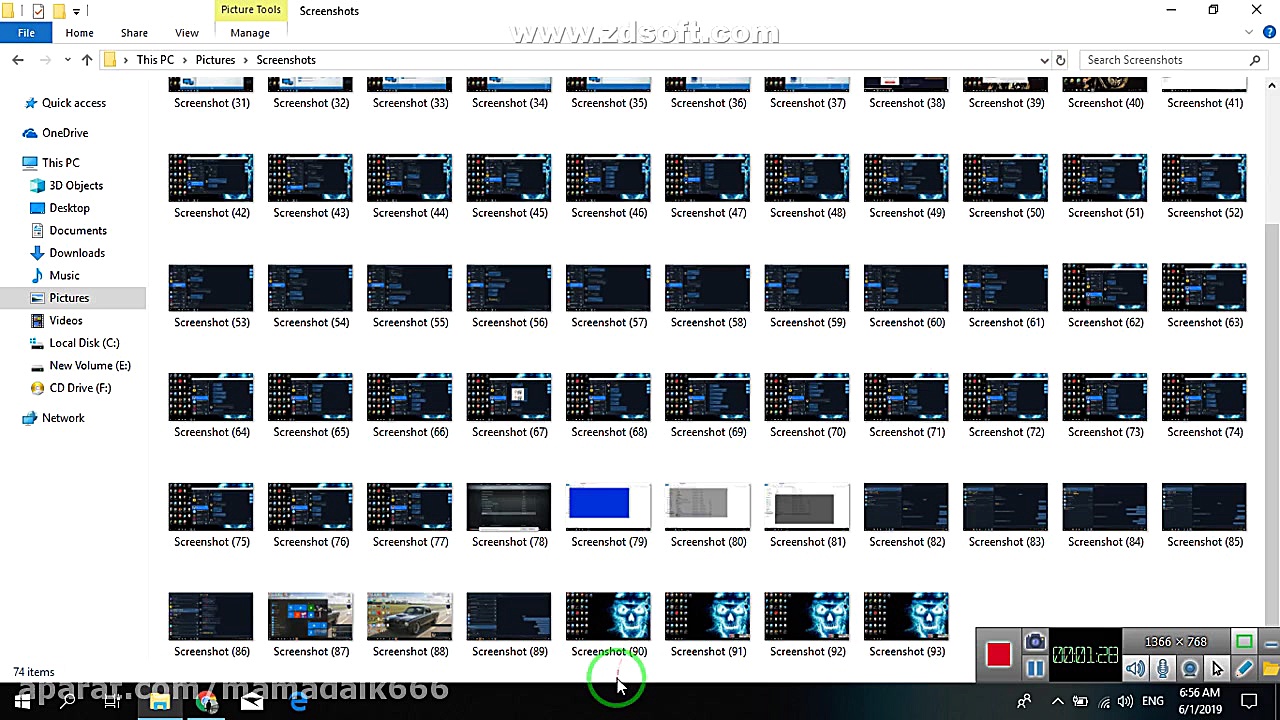The image size is (1280, 720).
Task: Select Network in the navigation pane
Action: tap(63, 418)
